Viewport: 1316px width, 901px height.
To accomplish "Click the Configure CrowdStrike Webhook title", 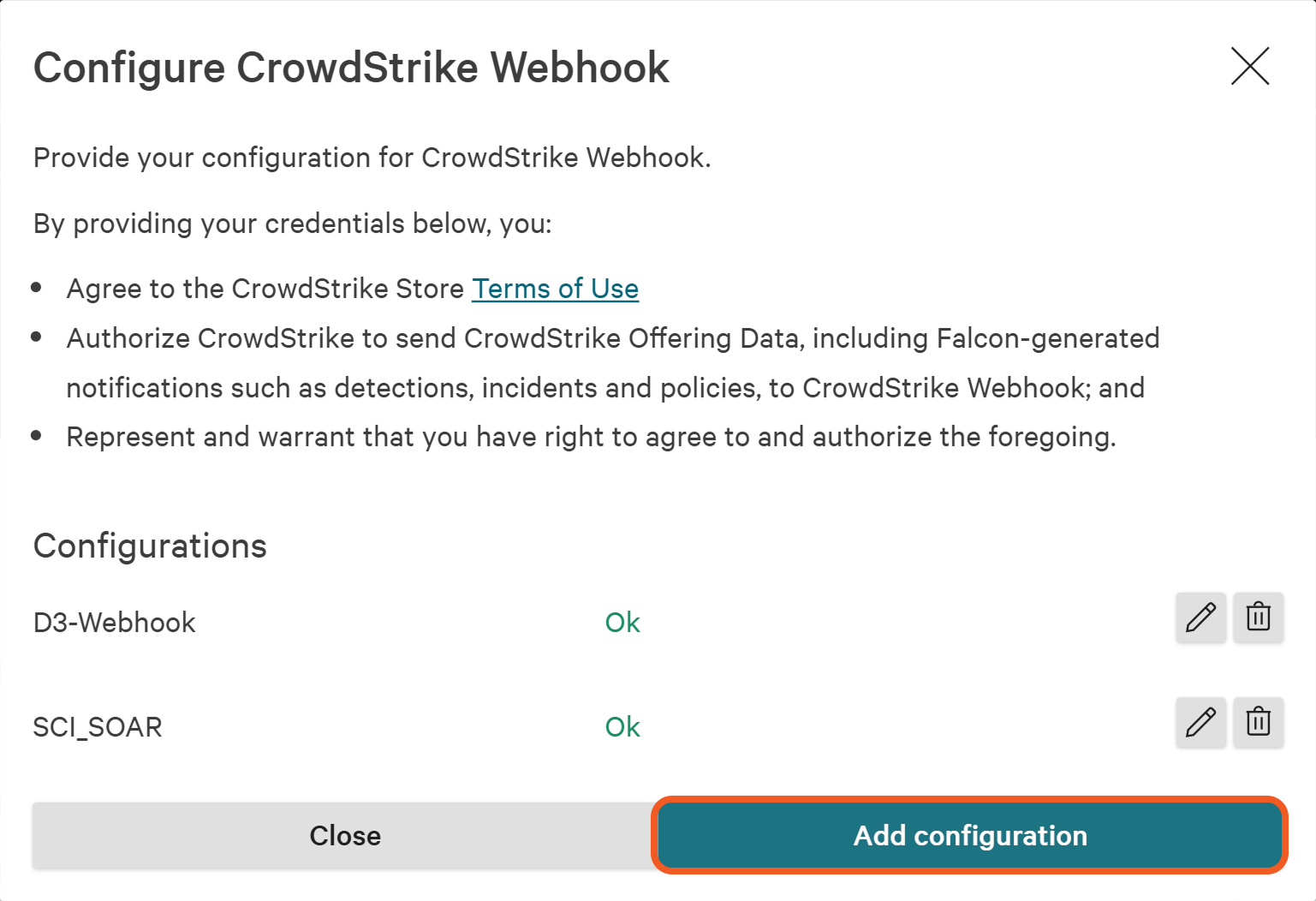I will 351,68.
